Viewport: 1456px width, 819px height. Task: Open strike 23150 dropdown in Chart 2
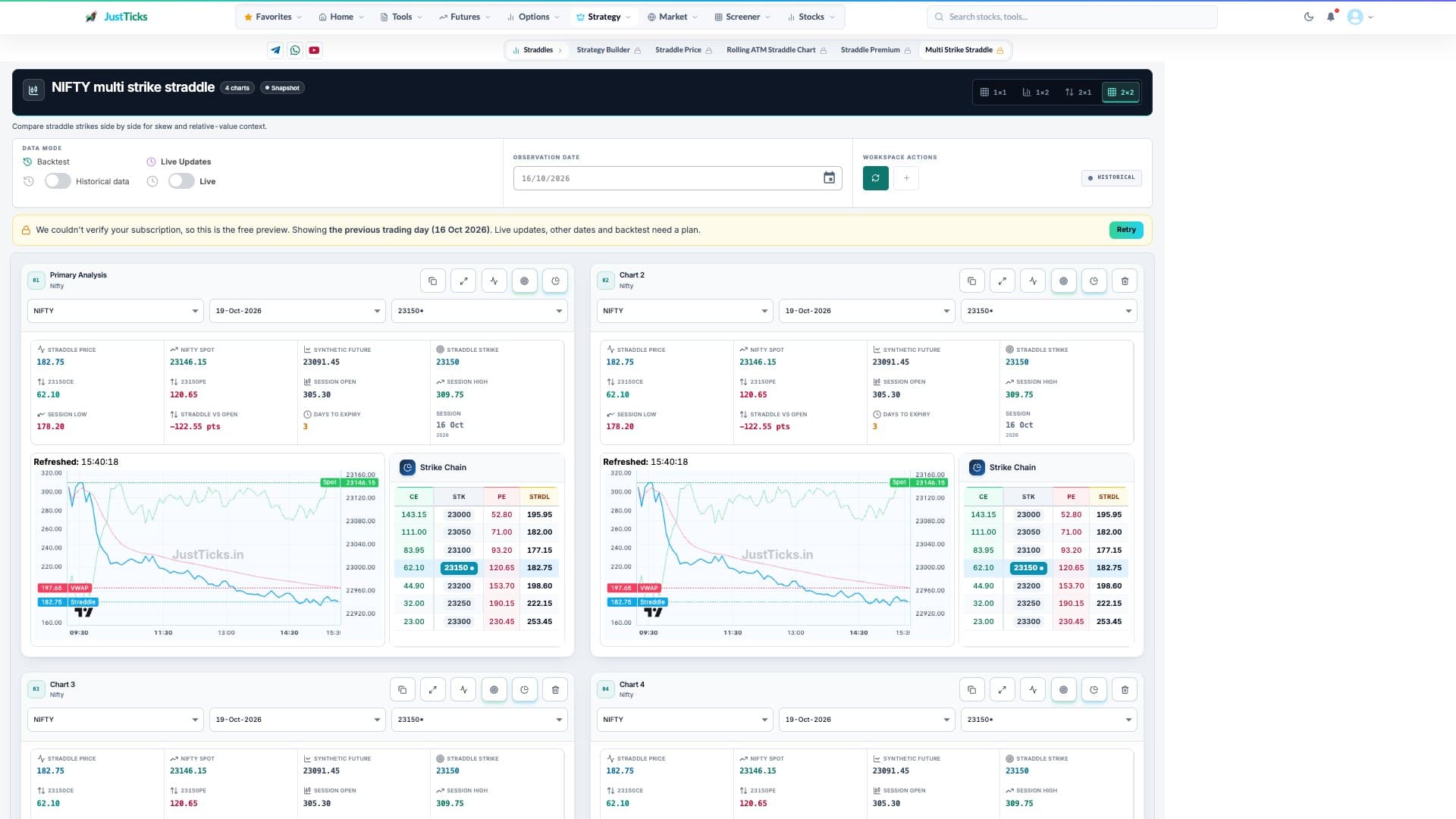click(1049, 311)
